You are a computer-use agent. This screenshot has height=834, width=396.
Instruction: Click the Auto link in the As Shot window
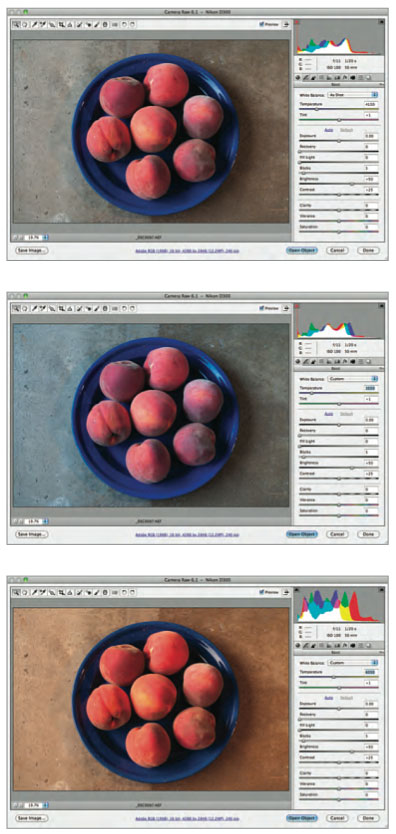coord(329,130)
